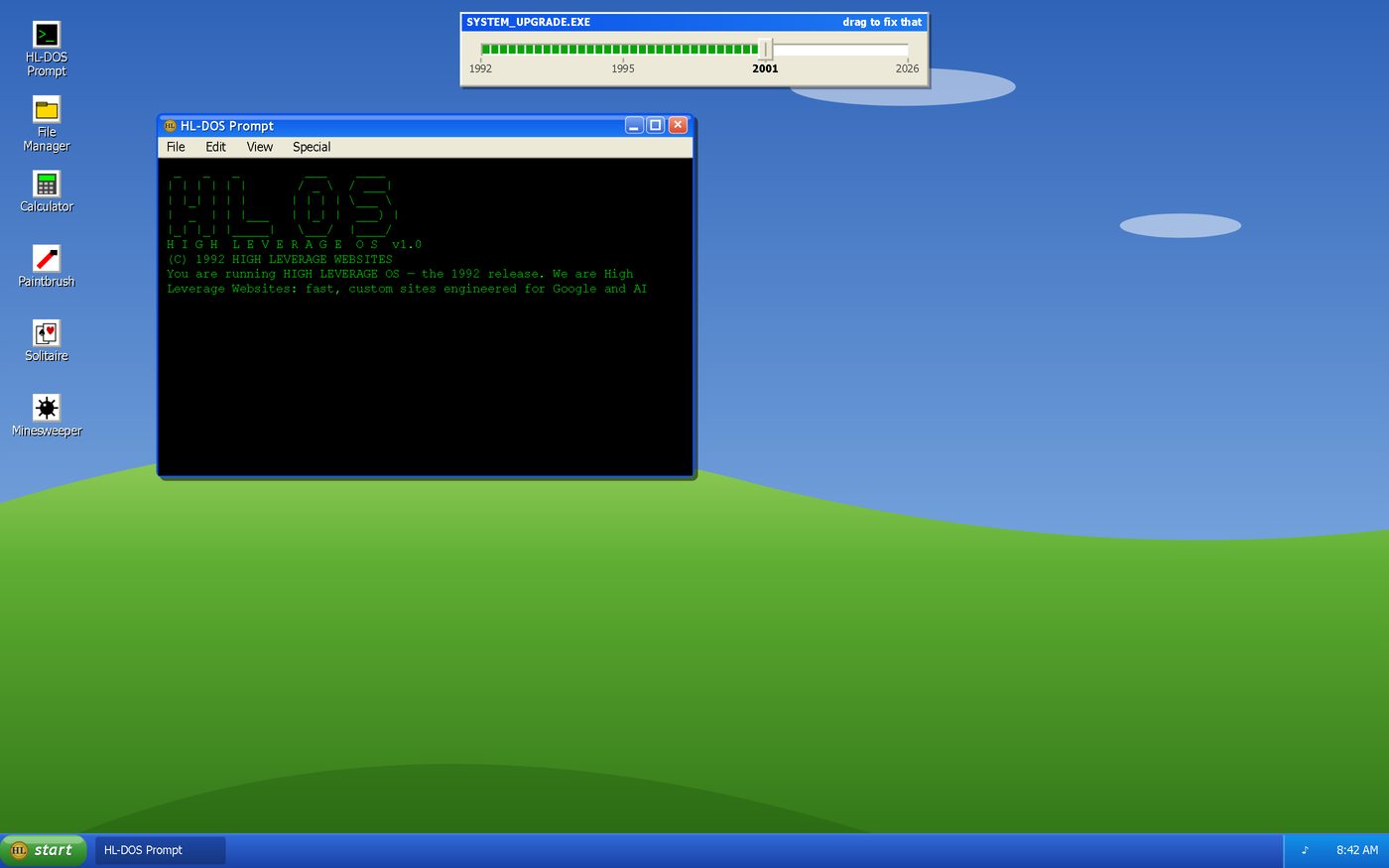Click the HL-DOS Prompt window title text
The height and width of the screenshot is (868, 1389).
point(226,126)
